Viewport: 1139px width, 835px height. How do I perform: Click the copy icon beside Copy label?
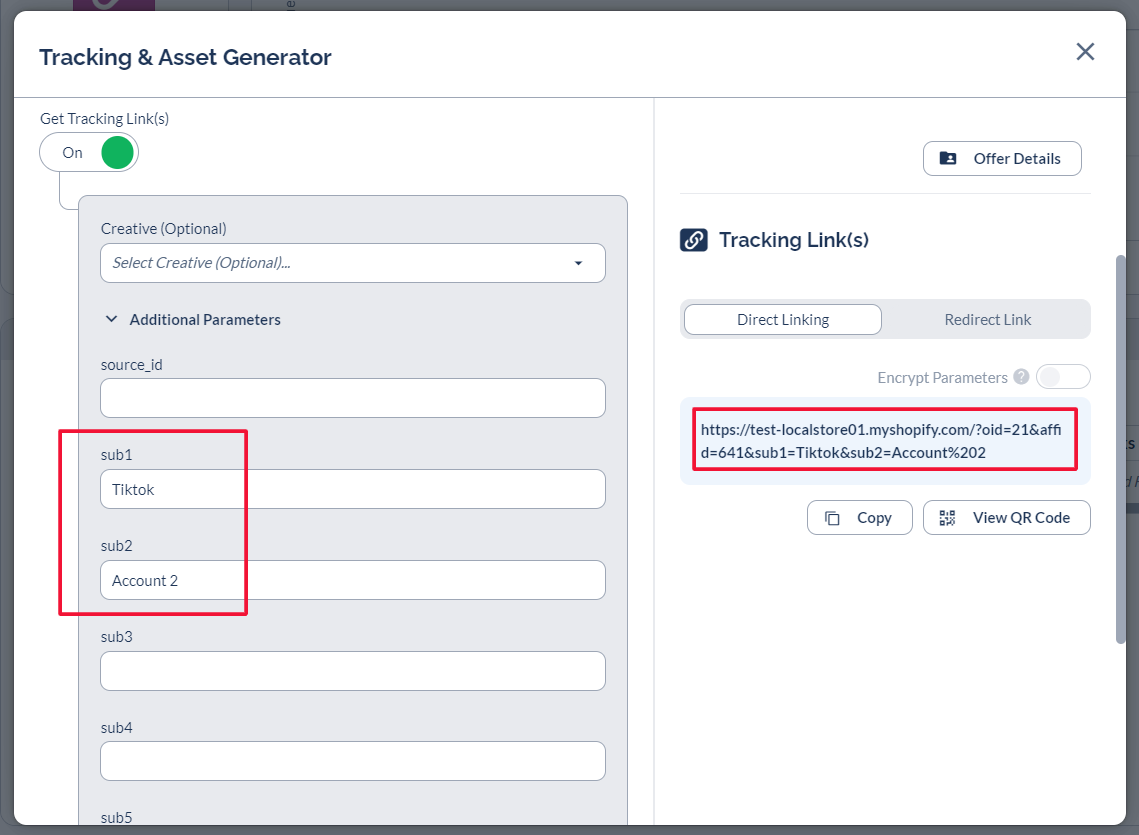[832, 518]
